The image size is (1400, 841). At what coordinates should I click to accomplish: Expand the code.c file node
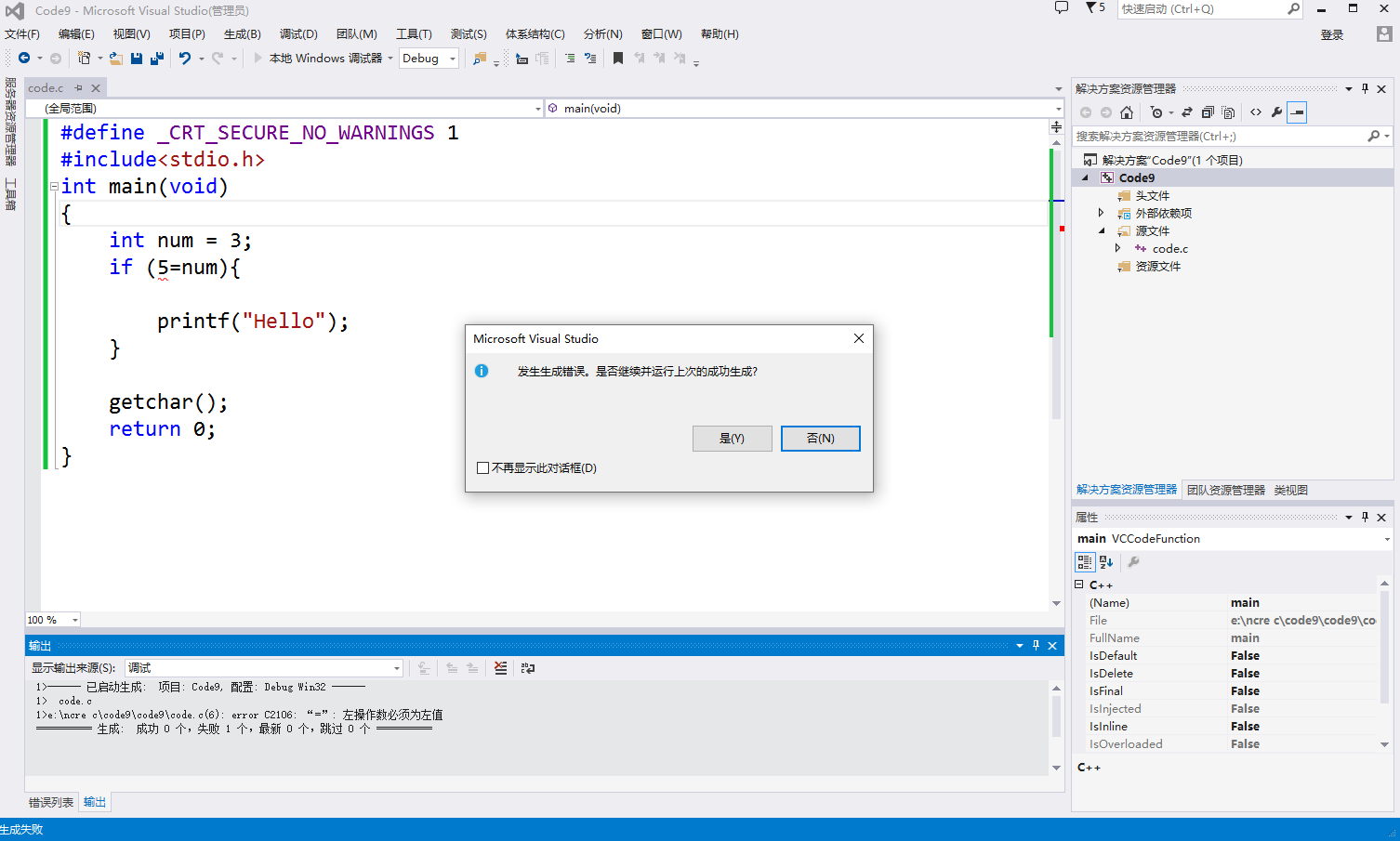tap(1118, 249)
